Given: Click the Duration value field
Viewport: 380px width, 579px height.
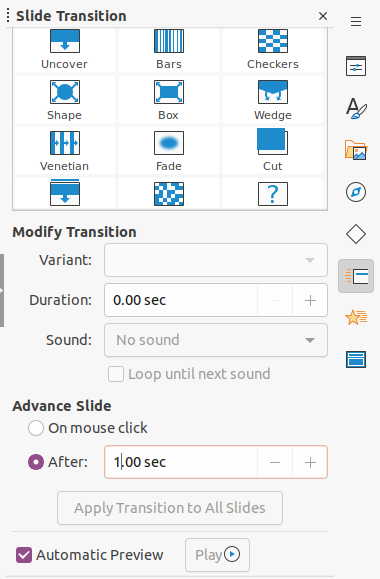Looking at the screenshot, I should coord(181,300).
